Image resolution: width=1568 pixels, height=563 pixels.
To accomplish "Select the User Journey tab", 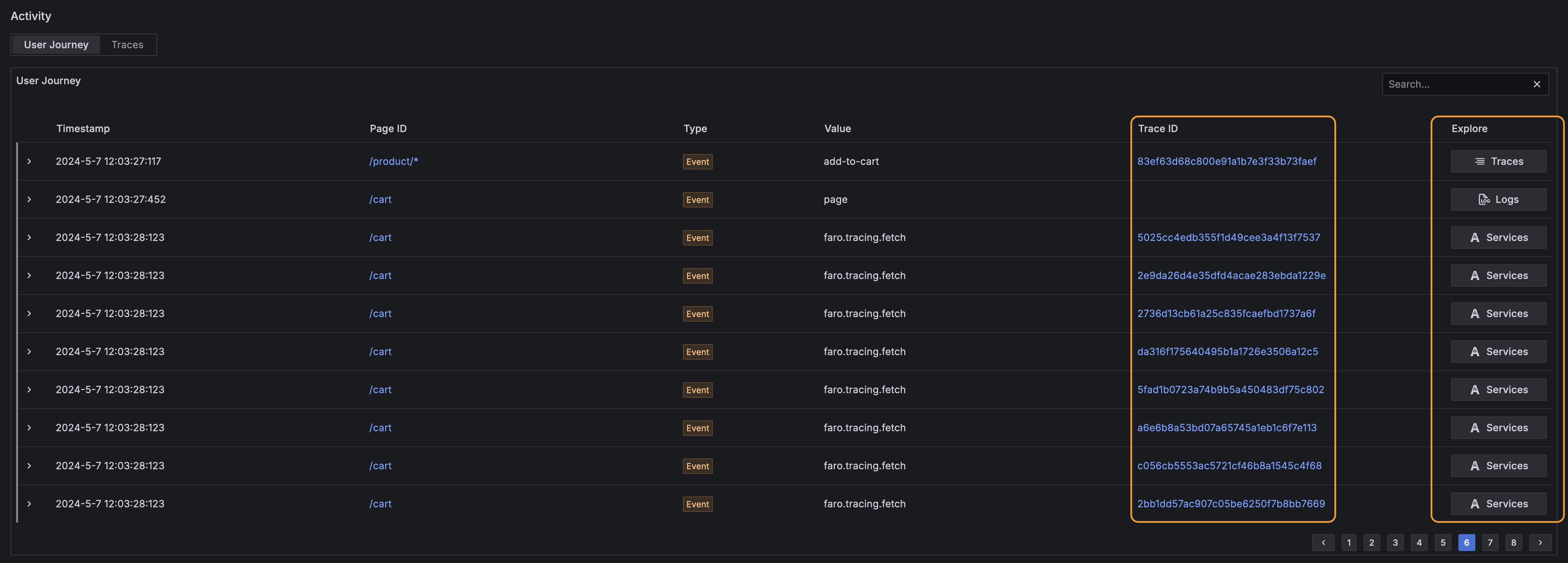I will (55, 44).
